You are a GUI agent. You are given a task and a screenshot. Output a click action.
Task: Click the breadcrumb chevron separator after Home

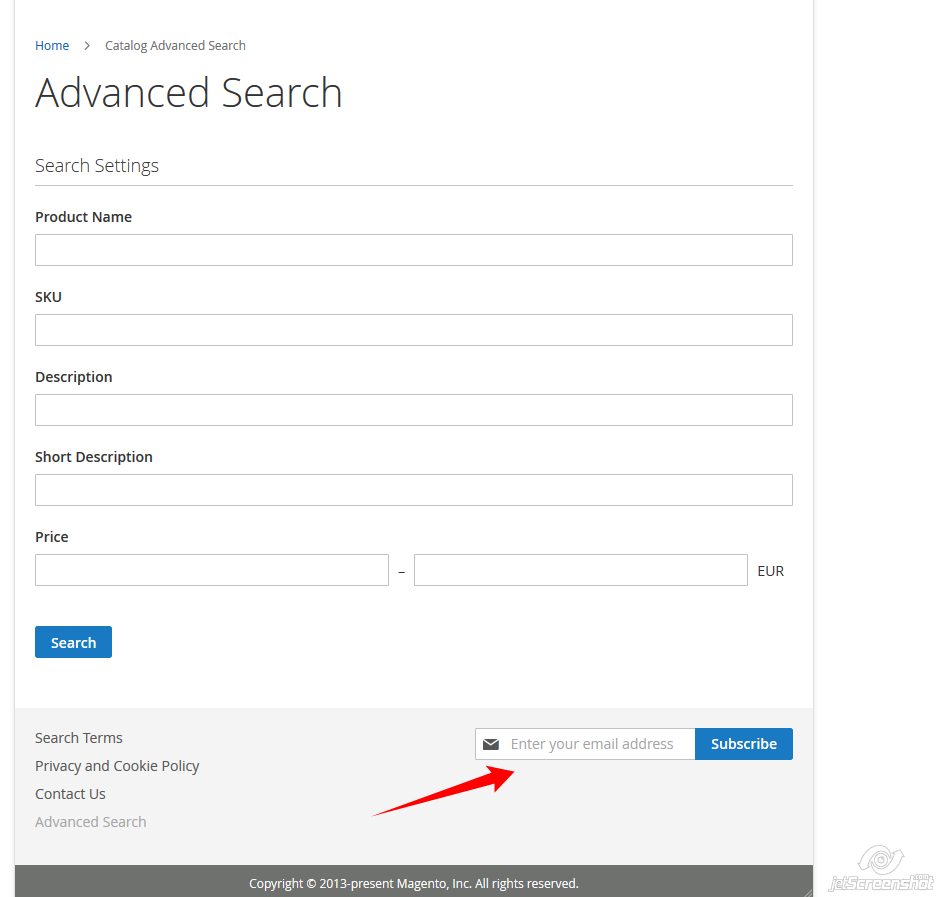(87, 46)
